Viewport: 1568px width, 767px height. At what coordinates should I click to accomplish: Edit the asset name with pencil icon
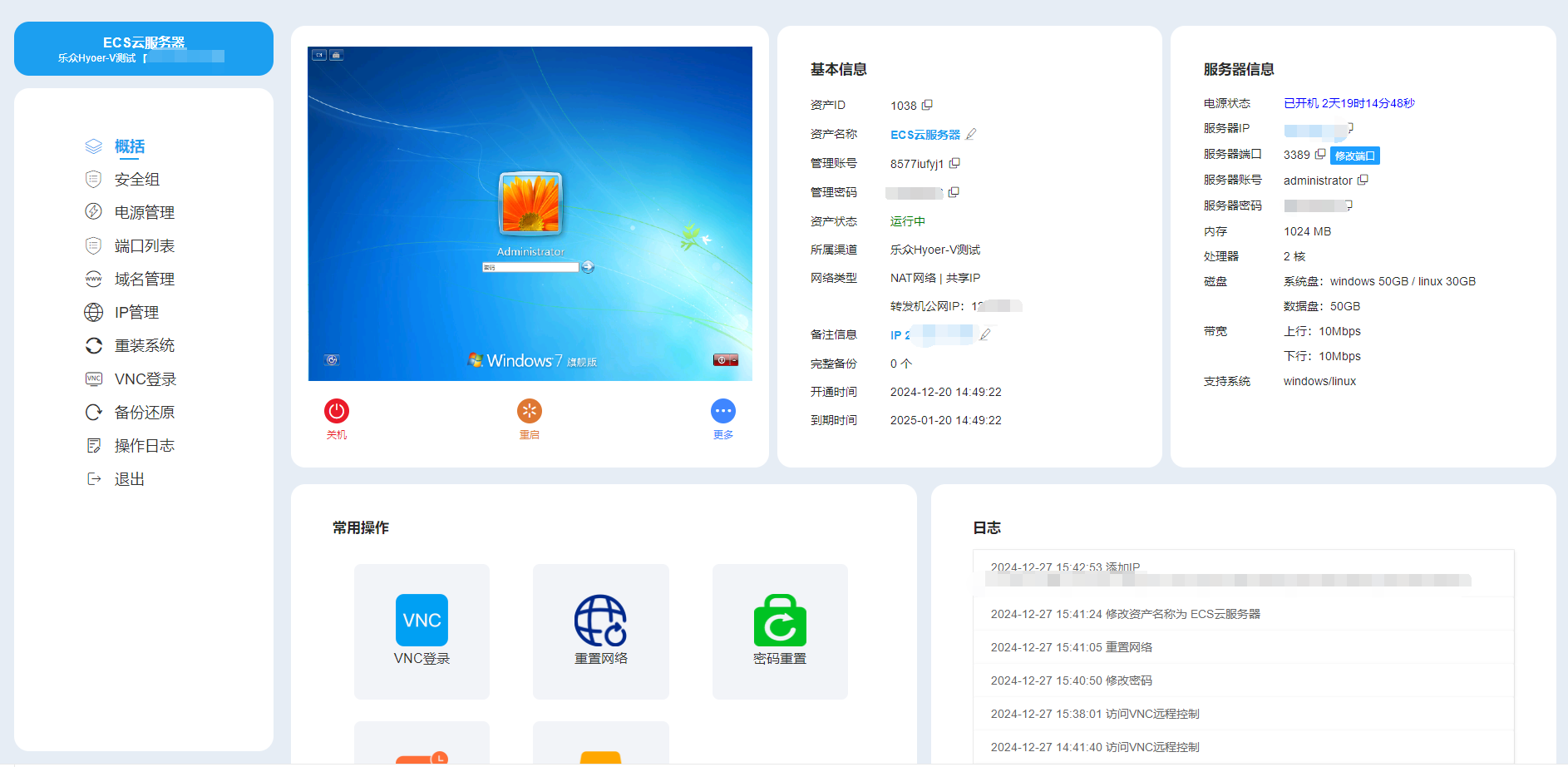pyautogui.click(x=971, y=134)
